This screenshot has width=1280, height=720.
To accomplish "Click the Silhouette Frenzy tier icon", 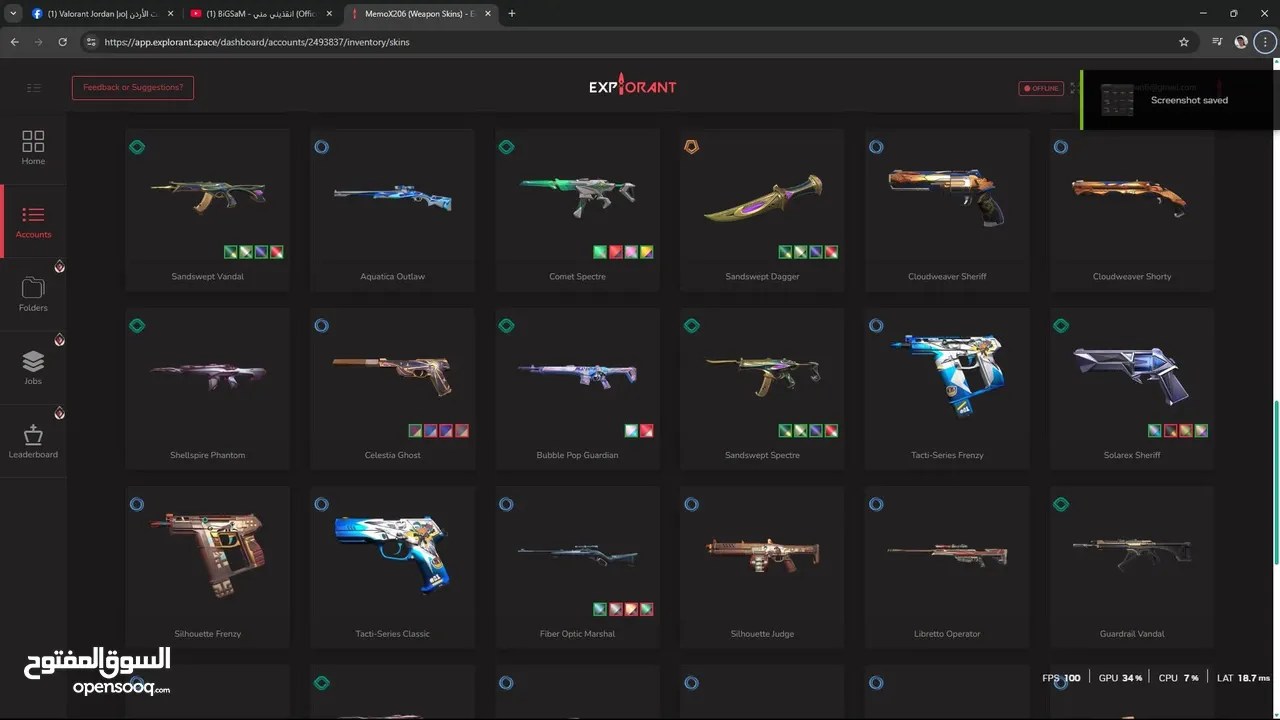I will [137, 505].
